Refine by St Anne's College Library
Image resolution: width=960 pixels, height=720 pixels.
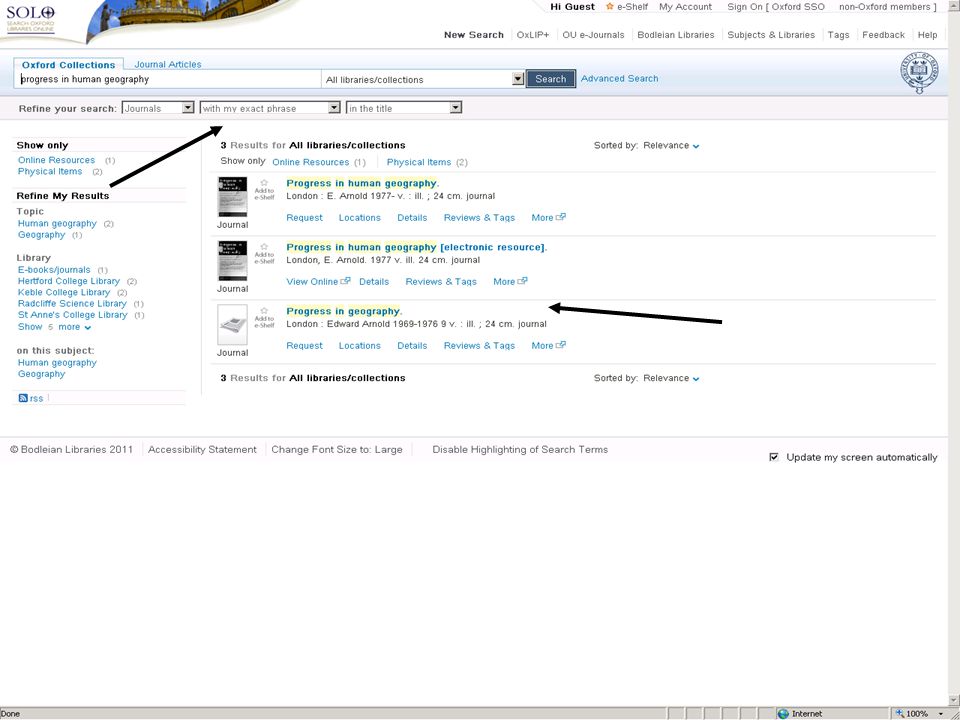72,315
